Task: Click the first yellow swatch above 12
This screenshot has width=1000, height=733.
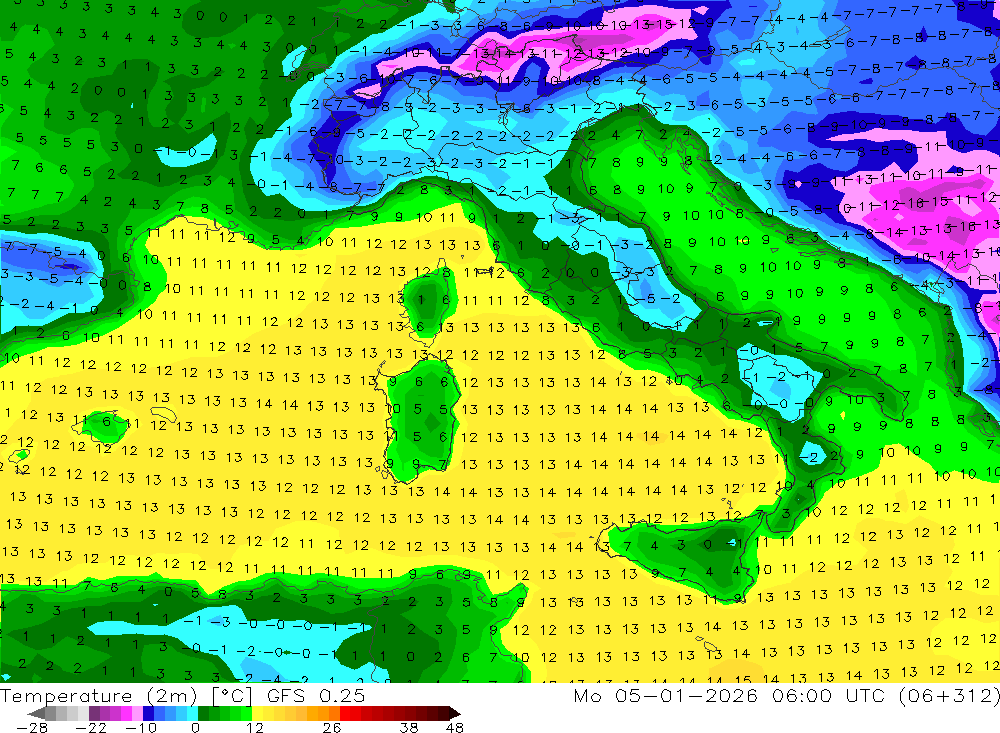Action: click(x=258, y=713)
